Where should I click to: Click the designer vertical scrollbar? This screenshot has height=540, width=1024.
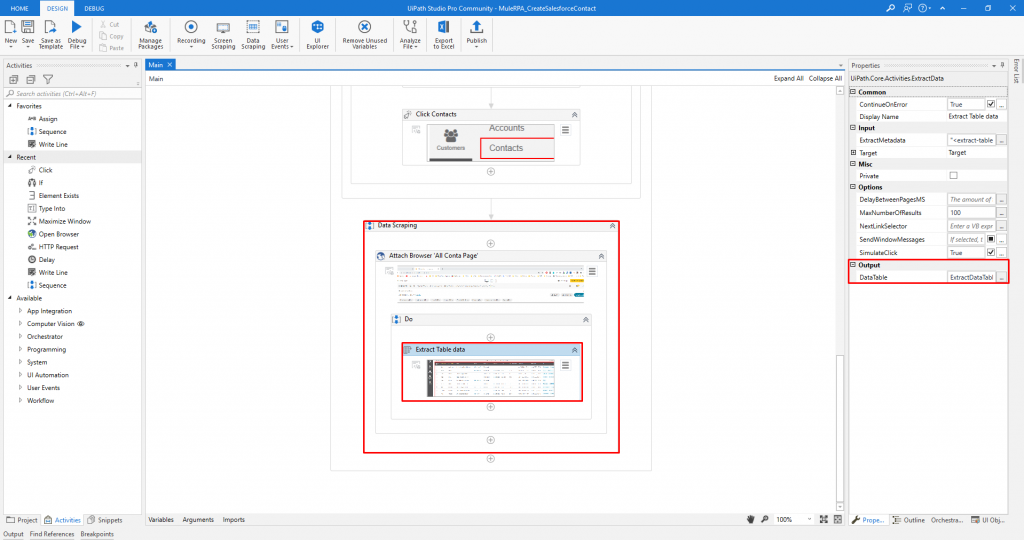tap(840, 428)
